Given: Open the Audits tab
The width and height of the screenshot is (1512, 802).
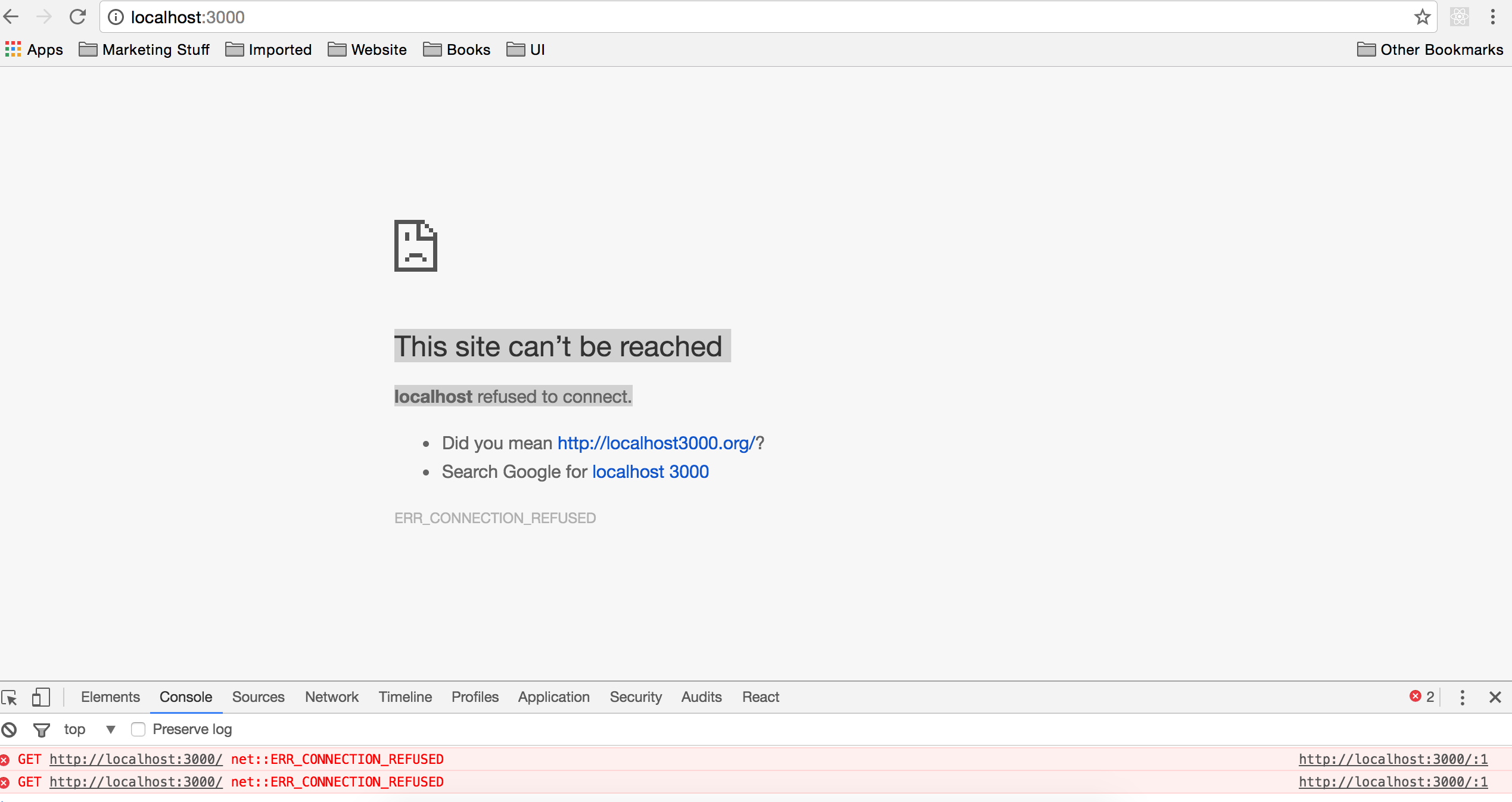Looking at the screenshot, I should pyautogui.click(x=701, y=697).
